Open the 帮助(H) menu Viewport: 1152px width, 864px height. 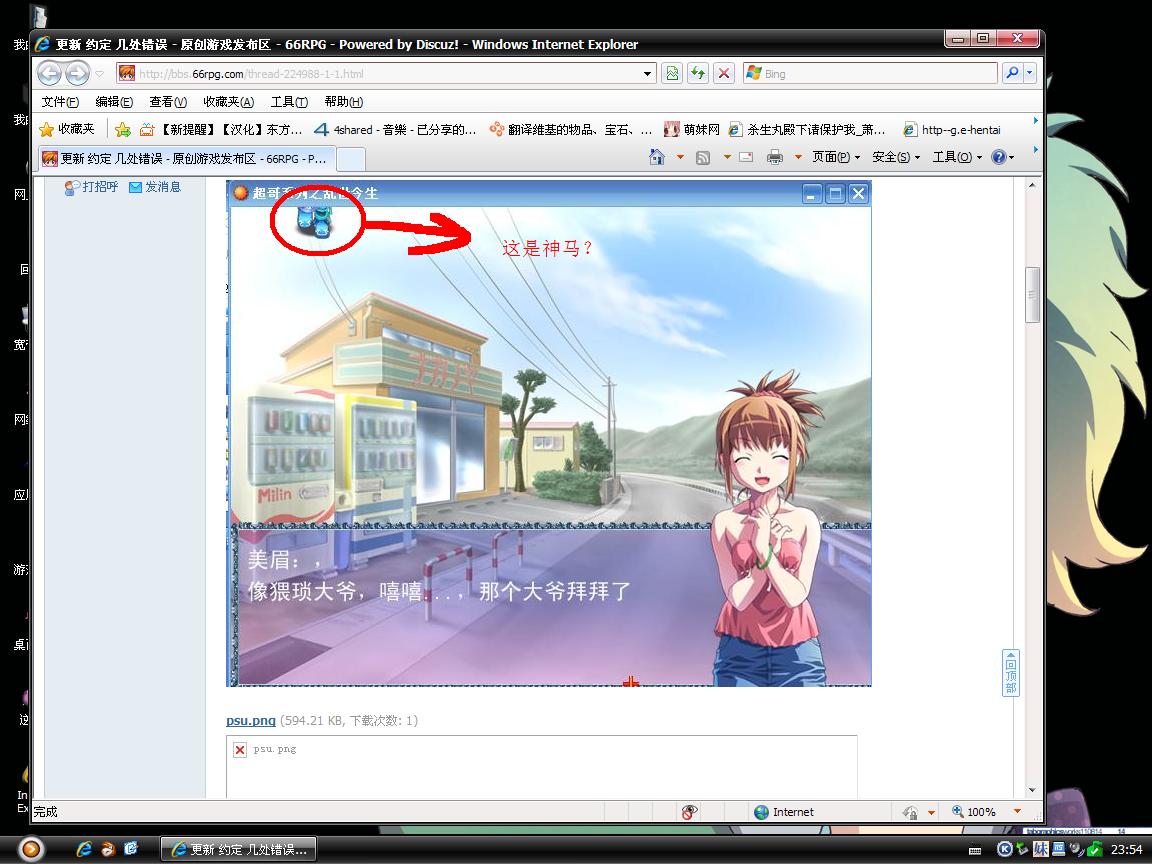coord(344,101)
